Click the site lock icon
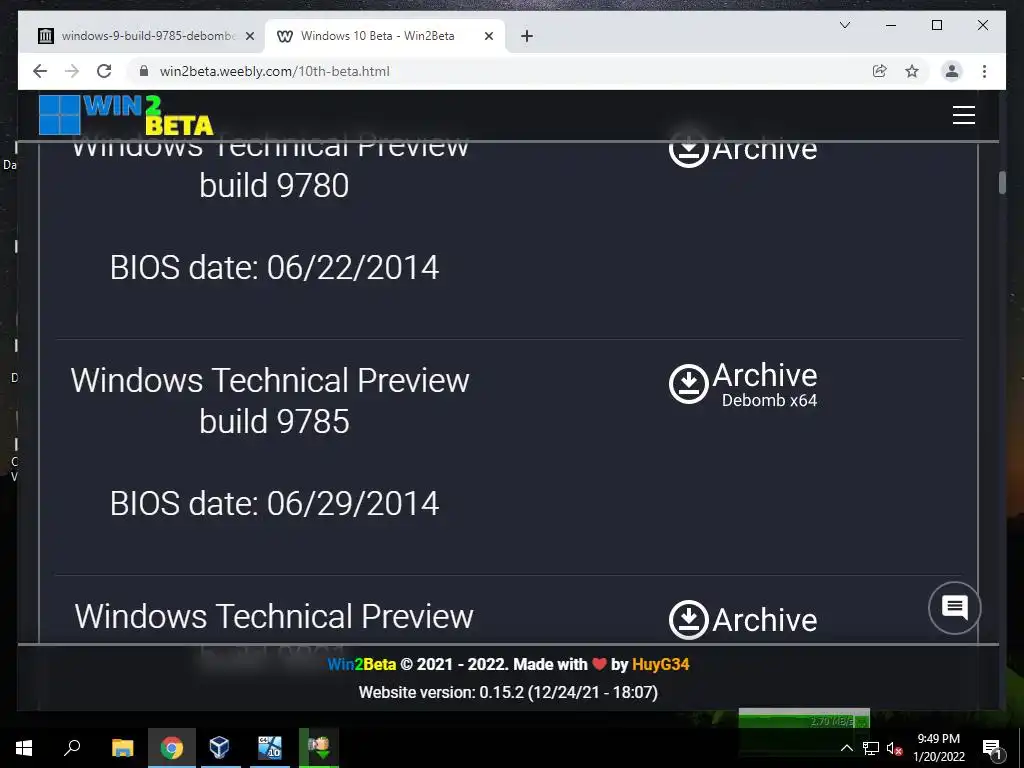This screenshot has height=768, width=1024. [144, 71]
